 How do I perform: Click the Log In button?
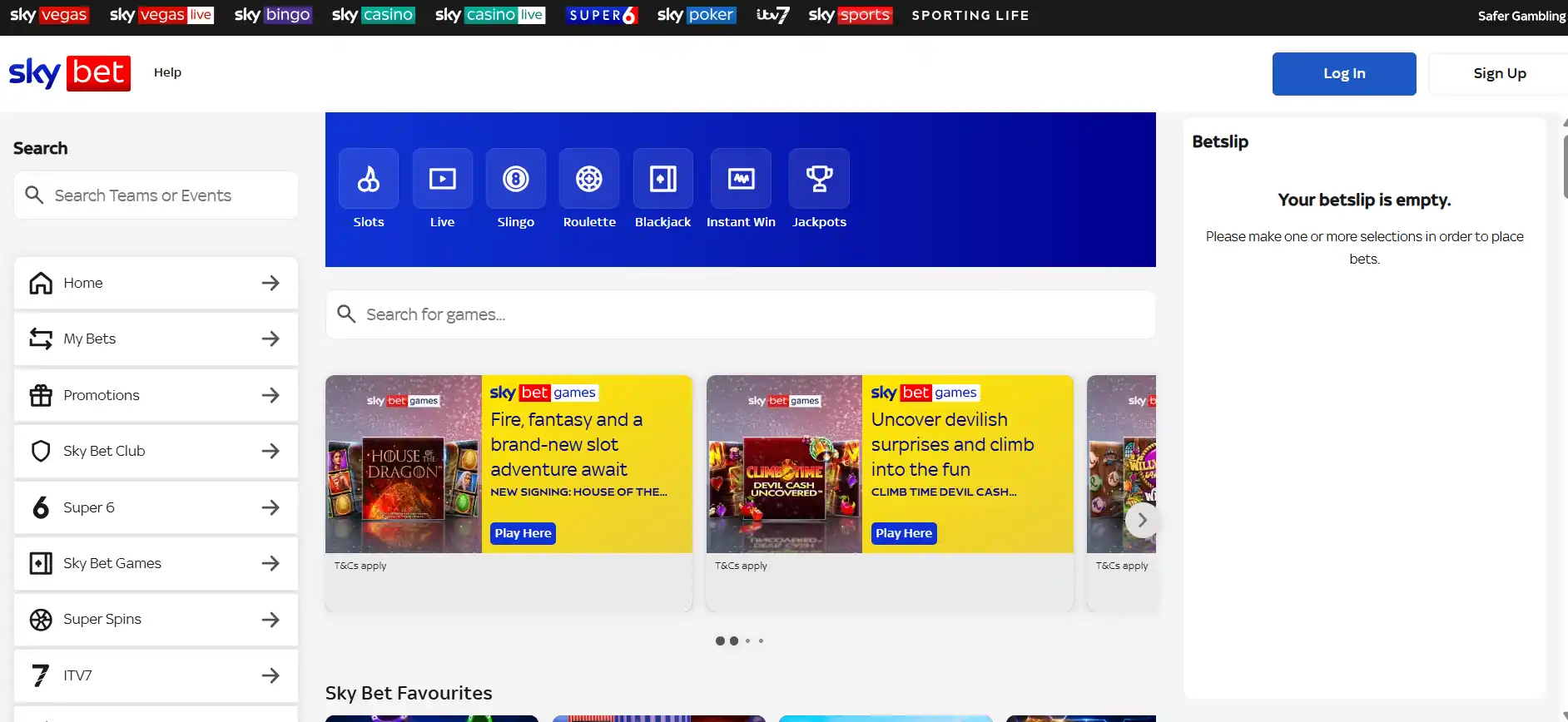(x=1344, y=73)
